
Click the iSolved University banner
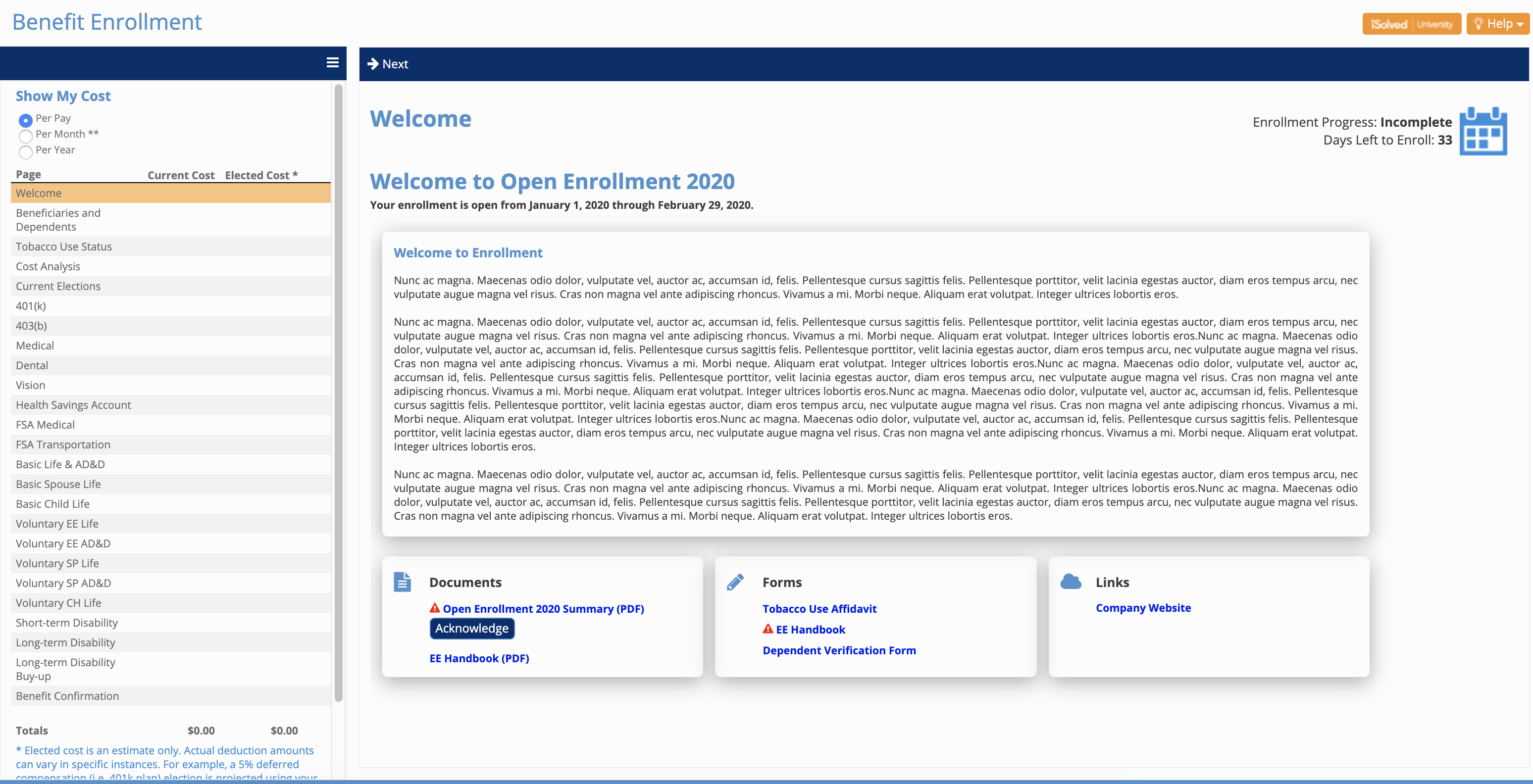[1412, 23]
